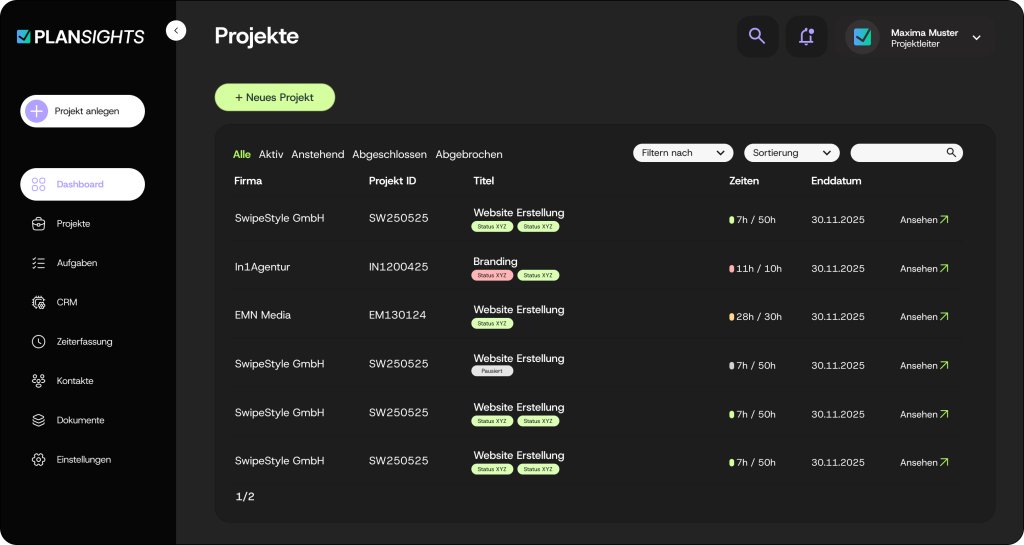Open Ansehen link for In1Agentur project
1024x545 pixels.
click(924, 269)
